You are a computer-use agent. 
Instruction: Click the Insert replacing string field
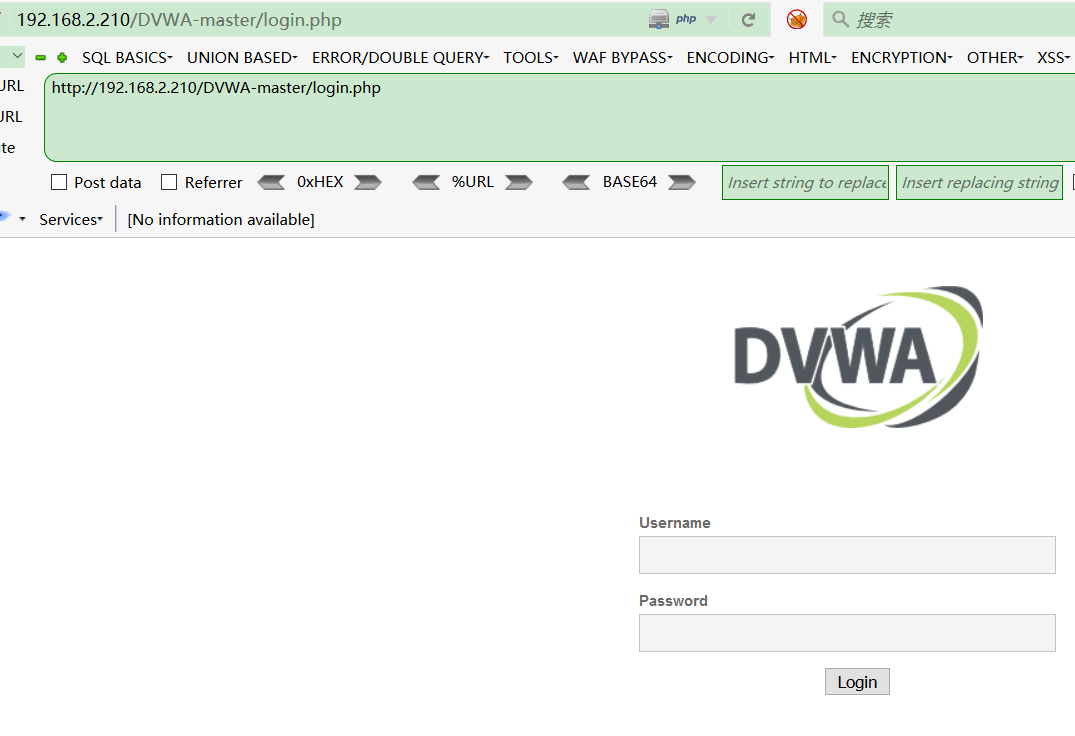(980, 182)
